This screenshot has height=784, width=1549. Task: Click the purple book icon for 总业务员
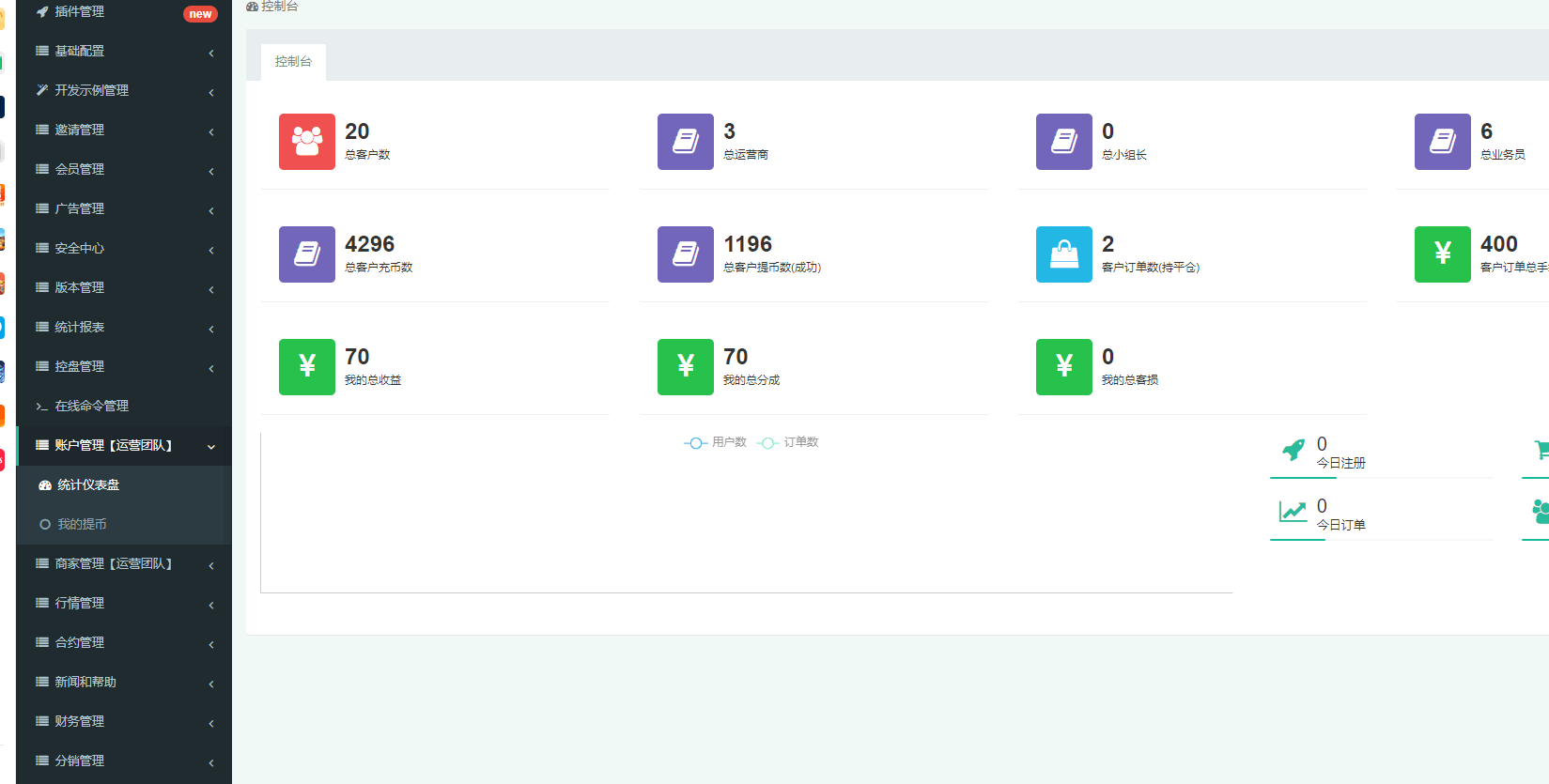(1442, 142)
